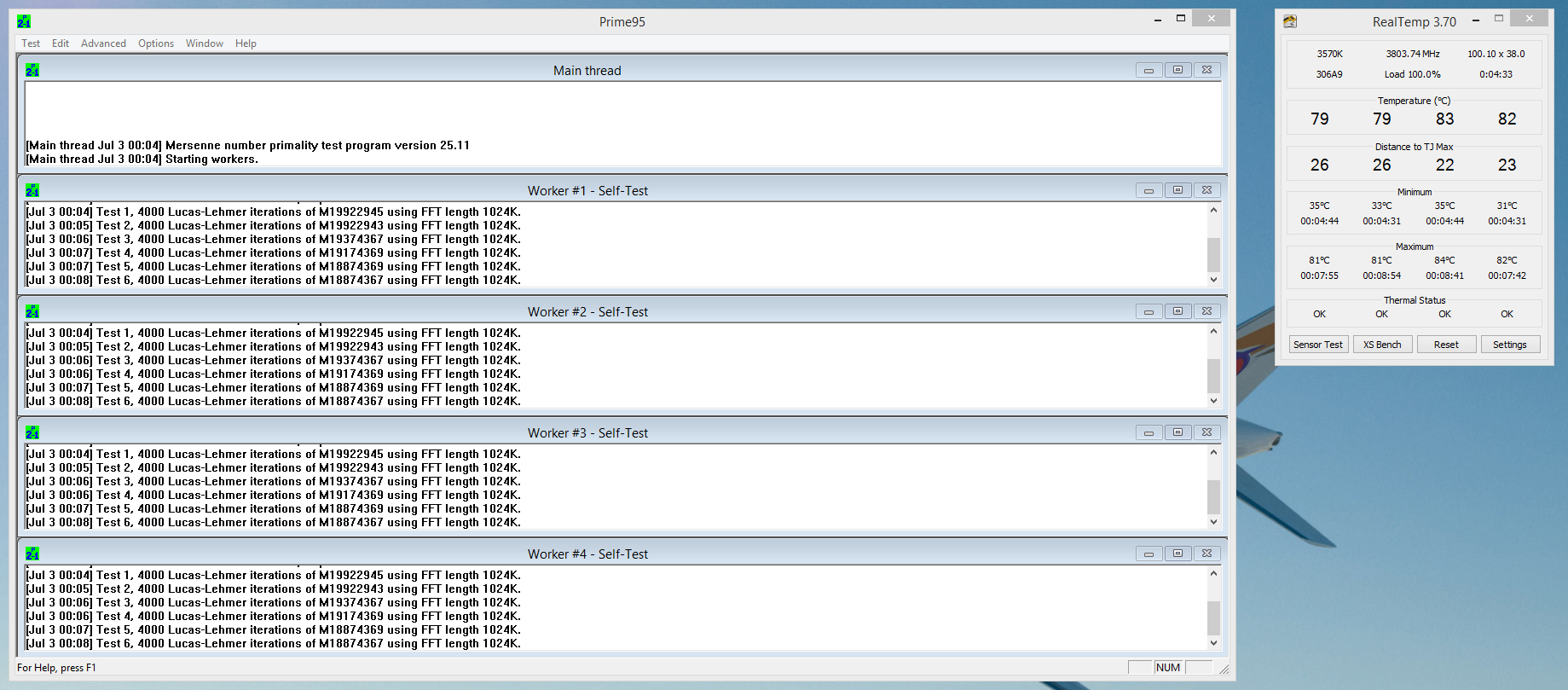Click the Worker #2 window icon
The width and height of the screenshot is (1568, 690).
[32, 311]
